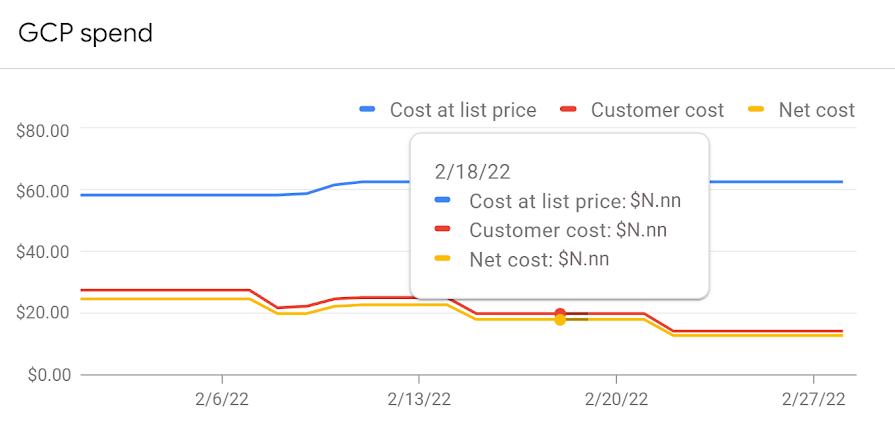Toggle the Cost at list price legend label
This screenshot has width=895, height=424.
click(x=463, y=110)
